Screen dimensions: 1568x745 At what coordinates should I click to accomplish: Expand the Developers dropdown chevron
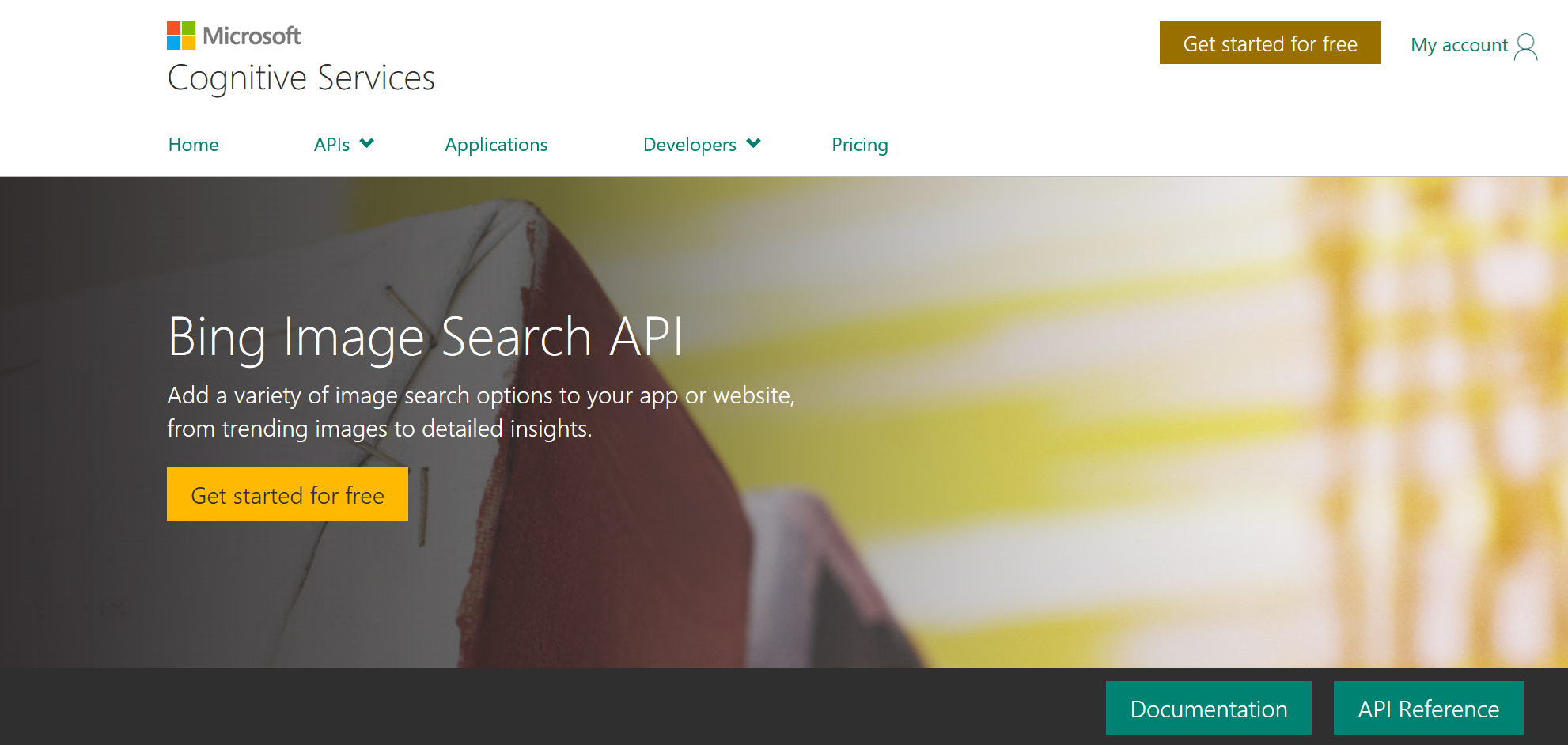click(x=753, y=143)
